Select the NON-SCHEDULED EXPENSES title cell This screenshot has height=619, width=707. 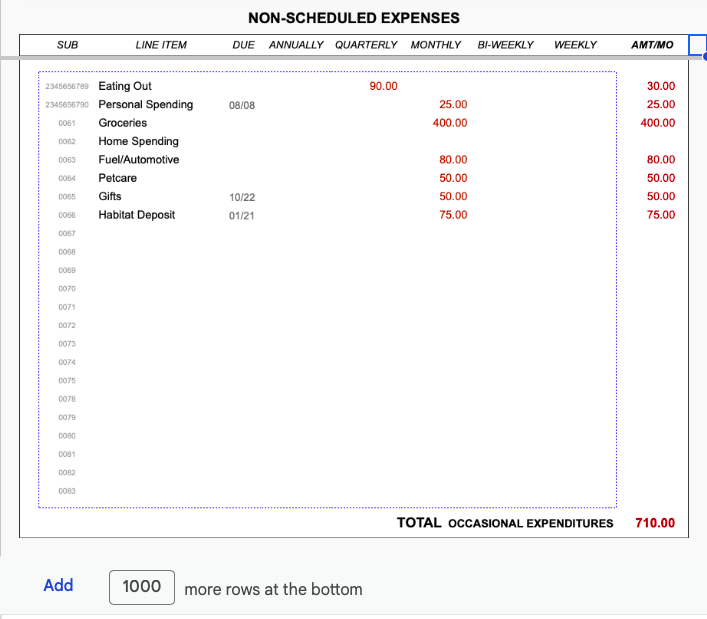tap(354, 18)
